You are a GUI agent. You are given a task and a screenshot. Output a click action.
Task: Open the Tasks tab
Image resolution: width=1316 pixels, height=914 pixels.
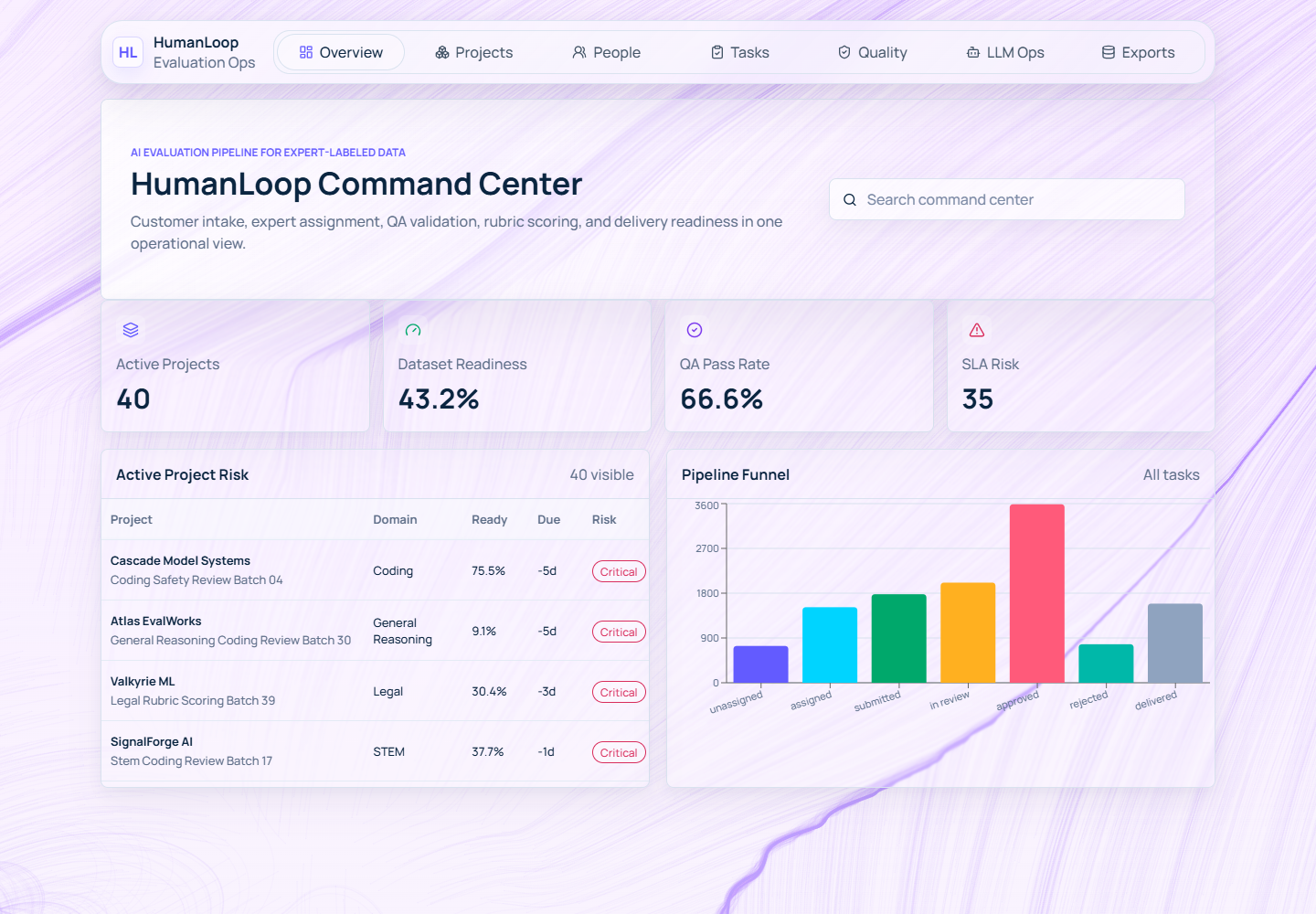coord(739,52)
